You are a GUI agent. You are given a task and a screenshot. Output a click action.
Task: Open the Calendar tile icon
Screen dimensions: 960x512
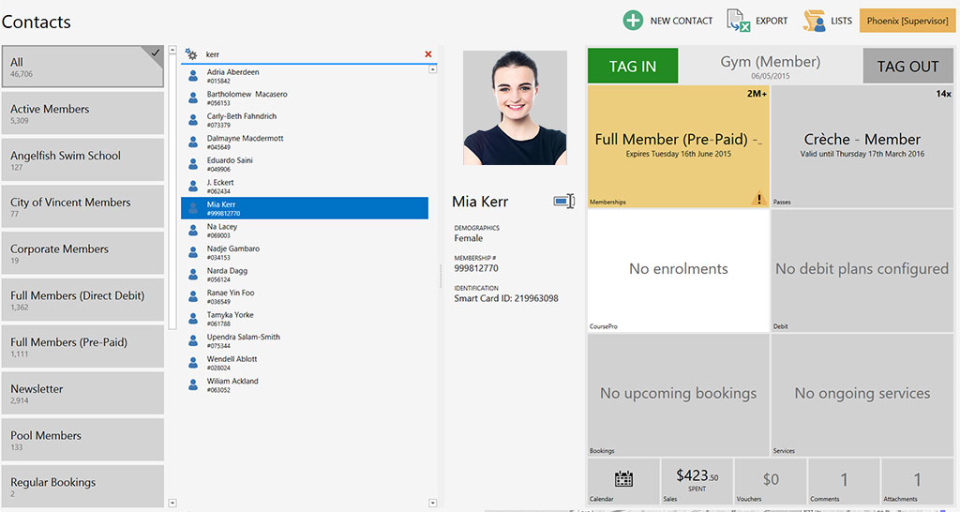(624, 479)
